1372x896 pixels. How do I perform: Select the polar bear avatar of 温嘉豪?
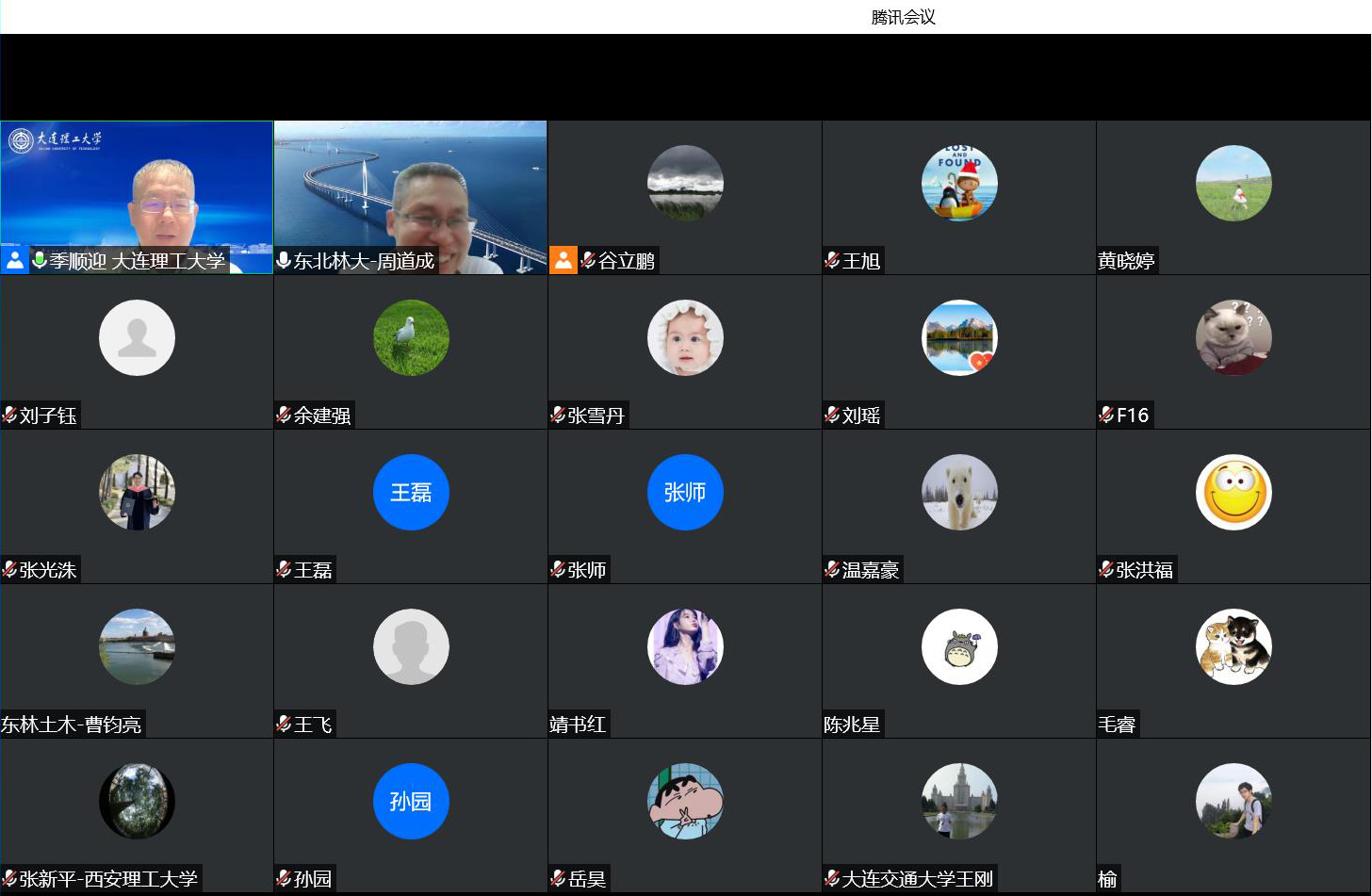(959, 492)
